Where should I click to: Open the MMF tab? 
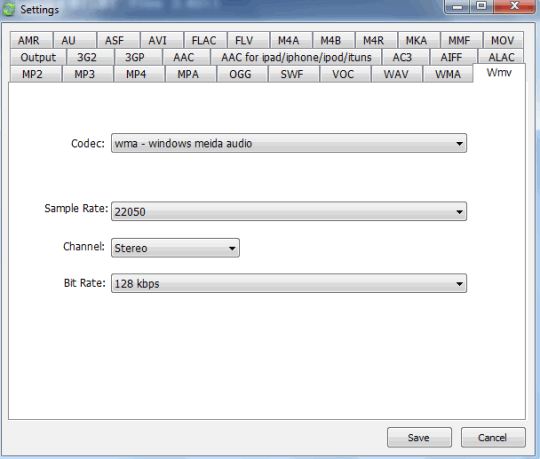[461, 40]
